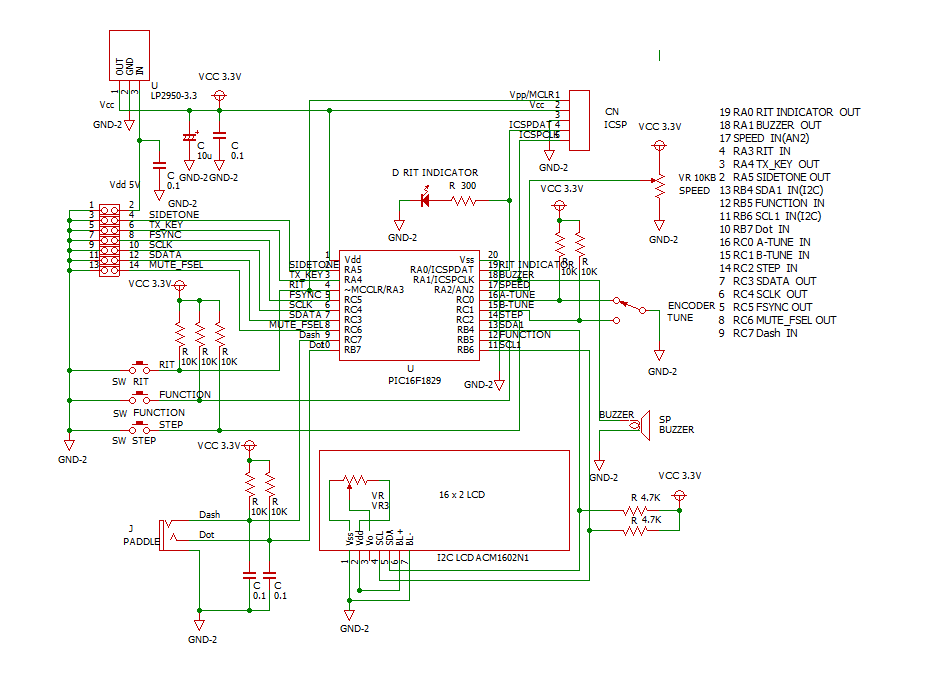Select the '15 RC1 B-TUNE IN' line

pos(765,255)
